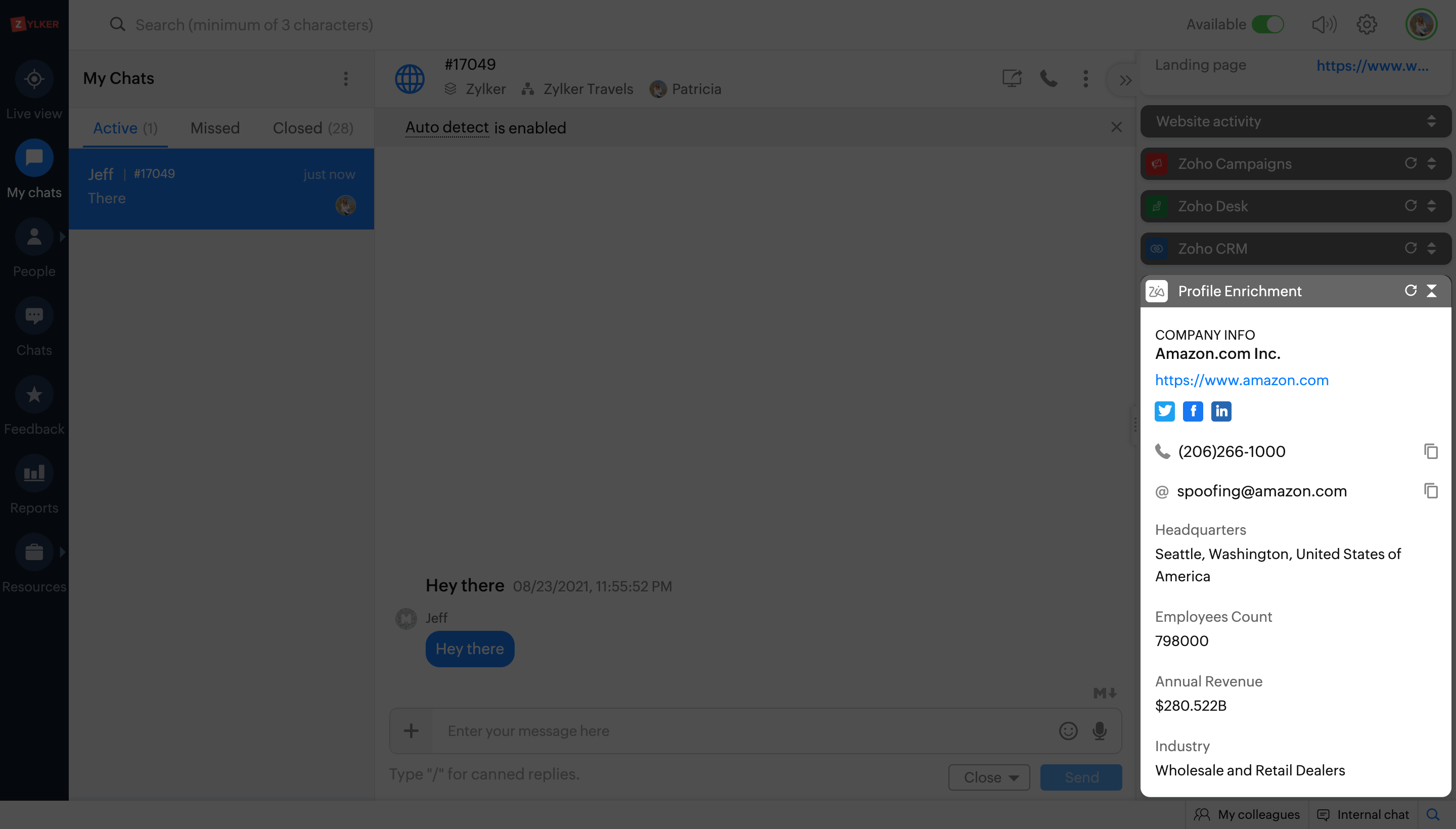
Task: Toggle the Available status switch
Action: click(1267, 24)
